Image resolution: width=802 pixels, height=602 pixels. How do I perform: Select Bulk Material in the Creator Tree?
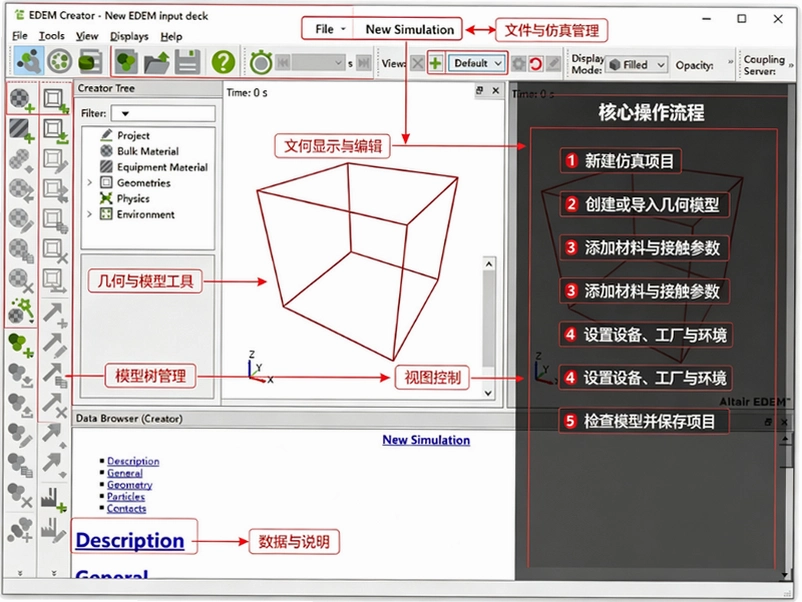coord(148,151)
